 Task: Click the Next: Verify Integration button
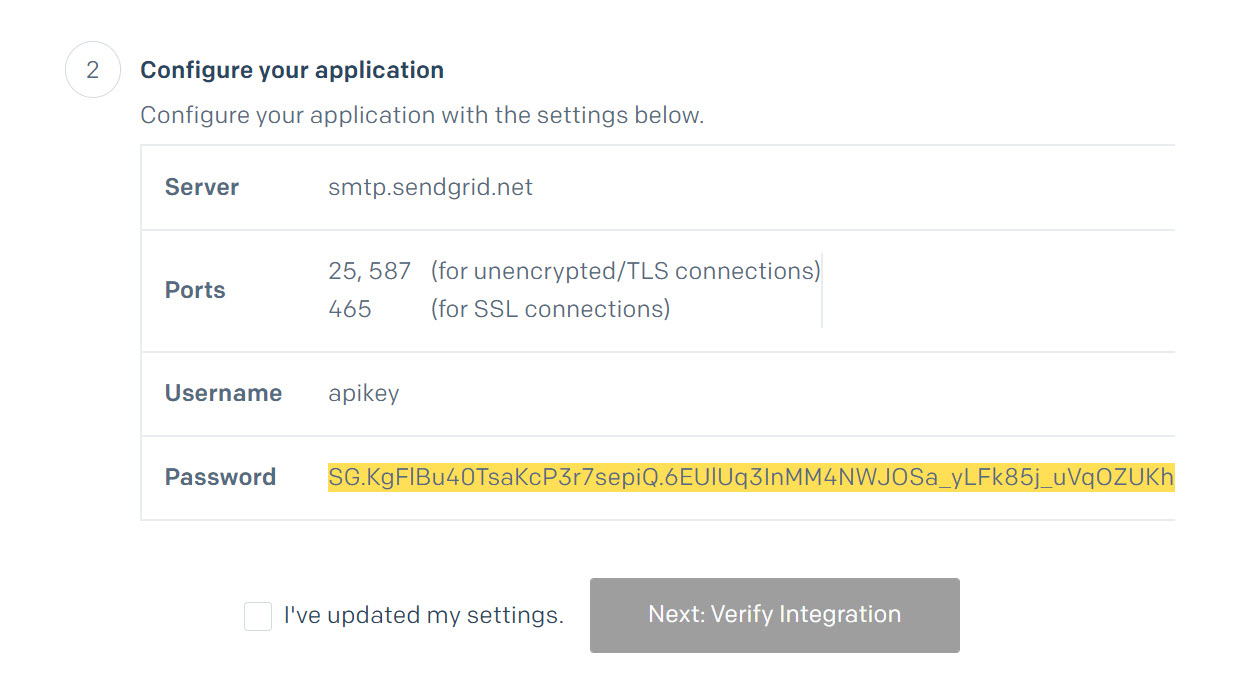coord(775,615)
